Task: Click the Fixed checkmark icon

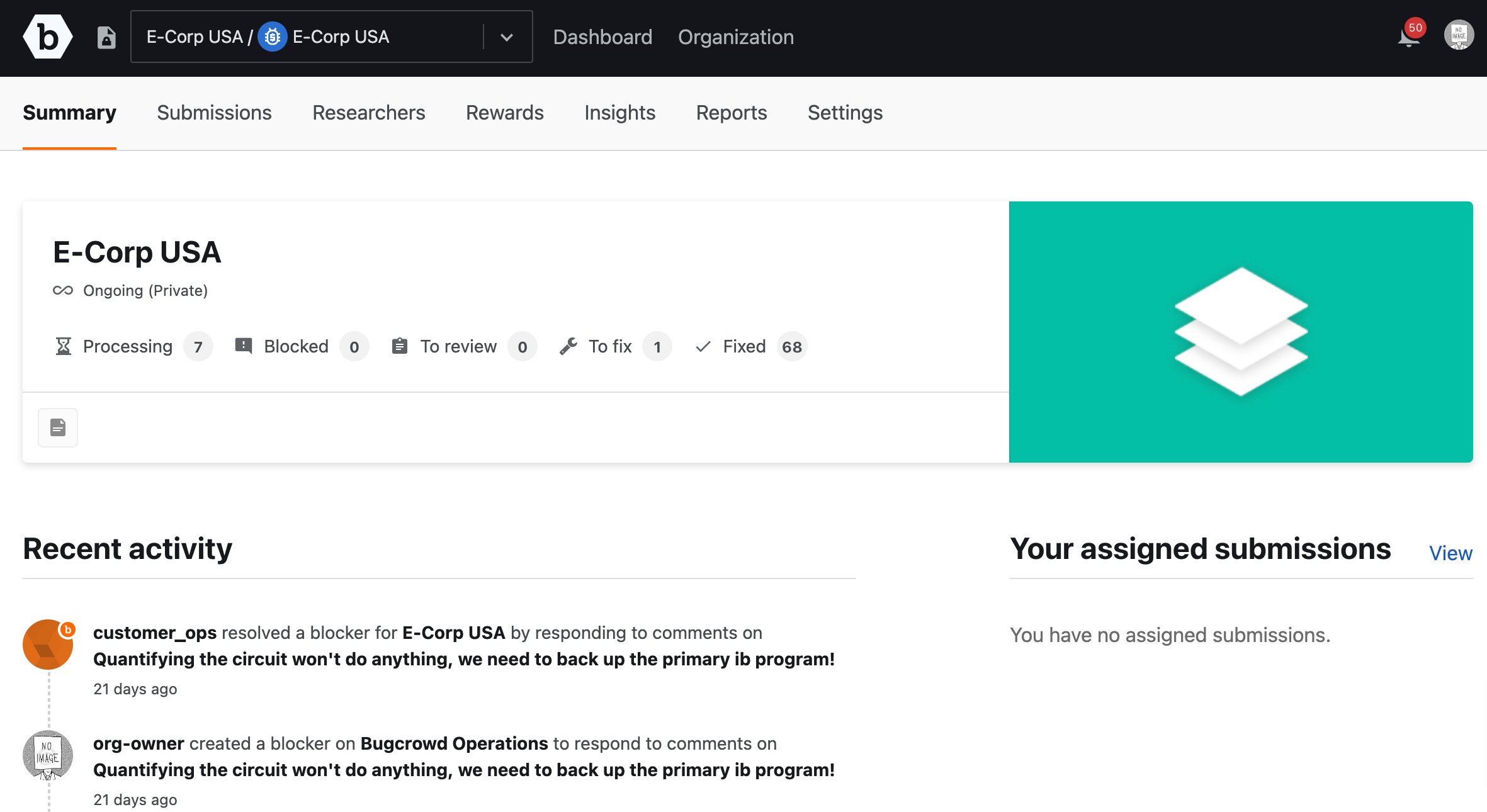Action: [x=703, y=346]
